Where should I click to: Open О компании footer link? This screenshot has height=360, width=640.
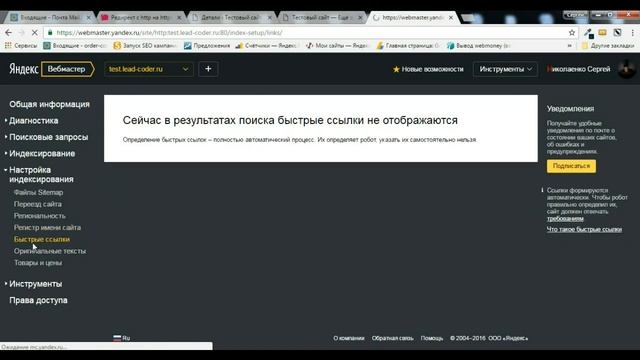[x=349, y=338]
